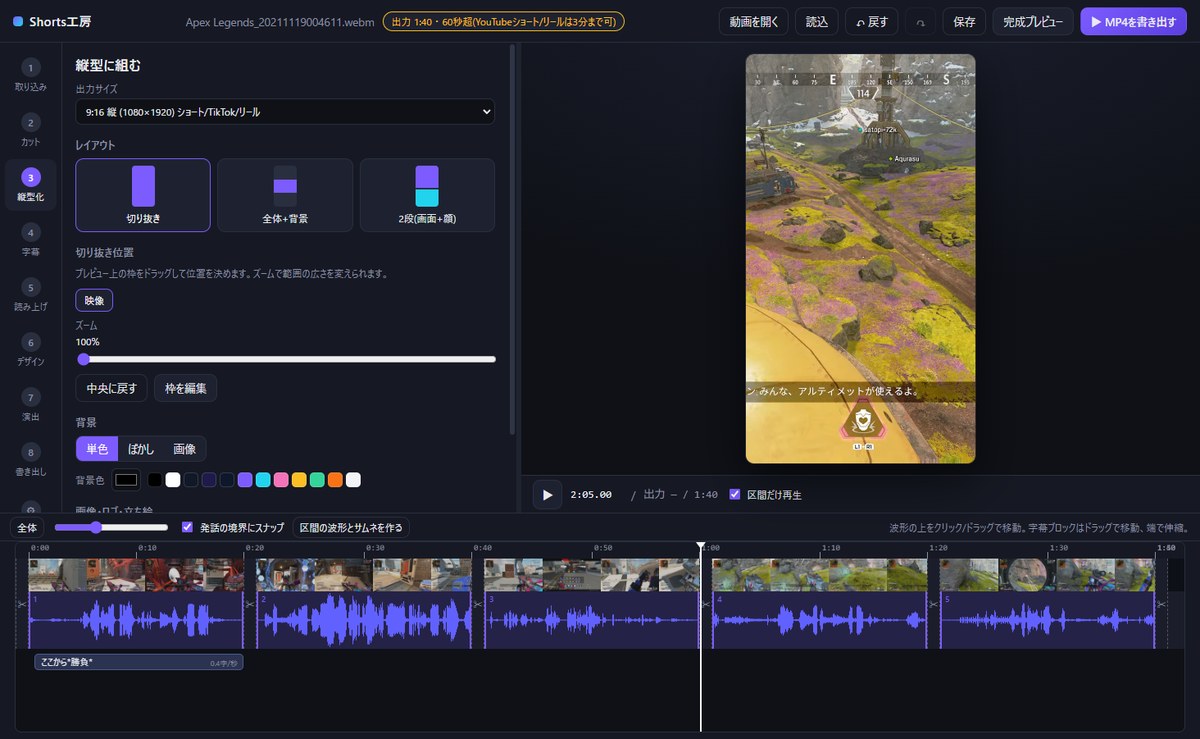Click thumbnail strip of segment 5
This screenshot has height=739, width=1200.
click(x=1047, y=575)
